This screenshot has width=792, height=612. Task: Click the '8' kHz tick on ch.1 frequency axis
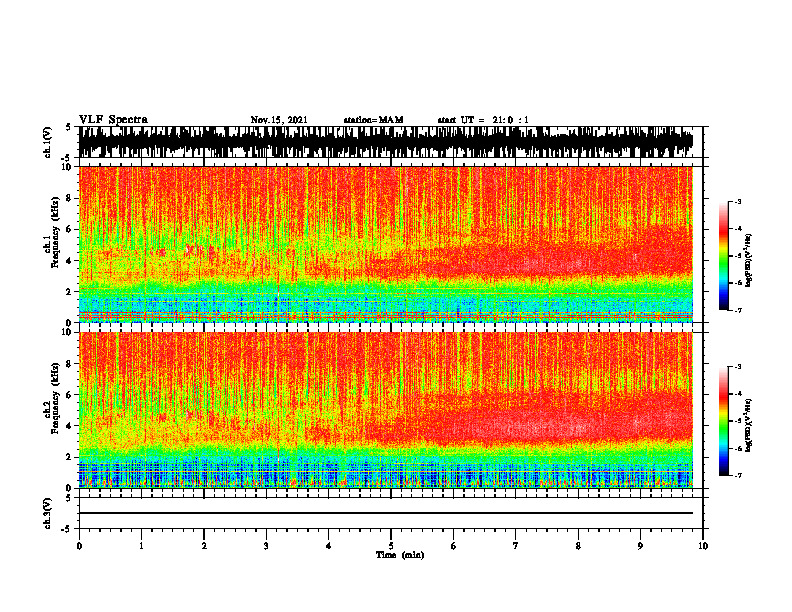coord(70,198)
